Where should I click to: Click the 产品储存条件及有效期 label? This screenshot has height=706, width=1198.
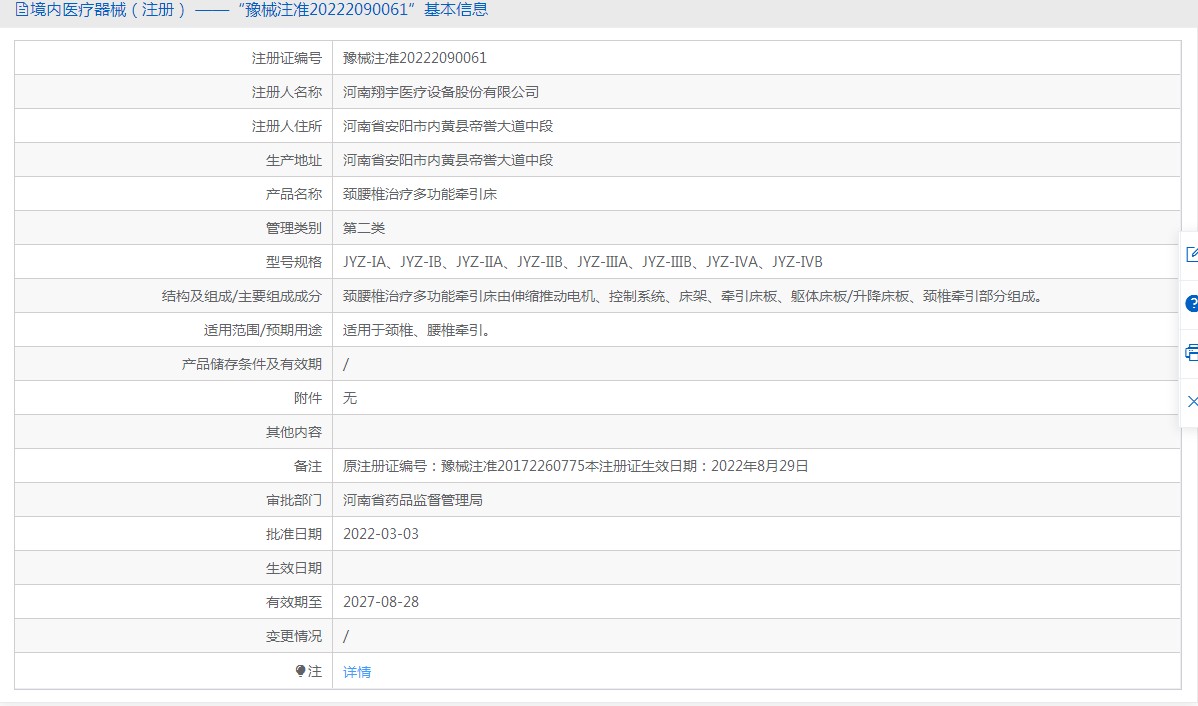click(251, 364)
